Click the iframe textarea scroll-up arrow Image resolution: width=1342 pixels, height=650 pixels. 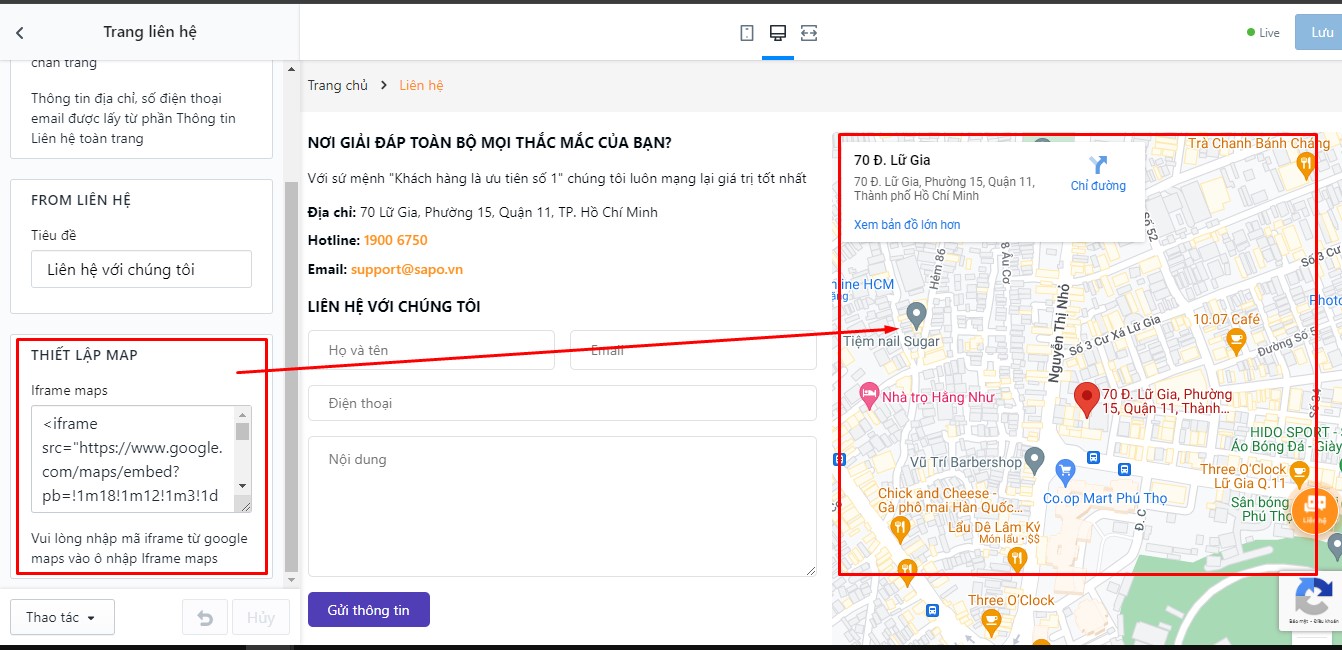coord(242,413)
